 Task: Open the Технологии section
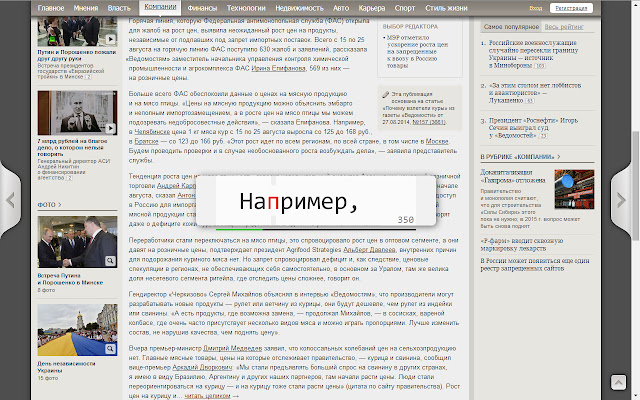(x=246, y=8)
